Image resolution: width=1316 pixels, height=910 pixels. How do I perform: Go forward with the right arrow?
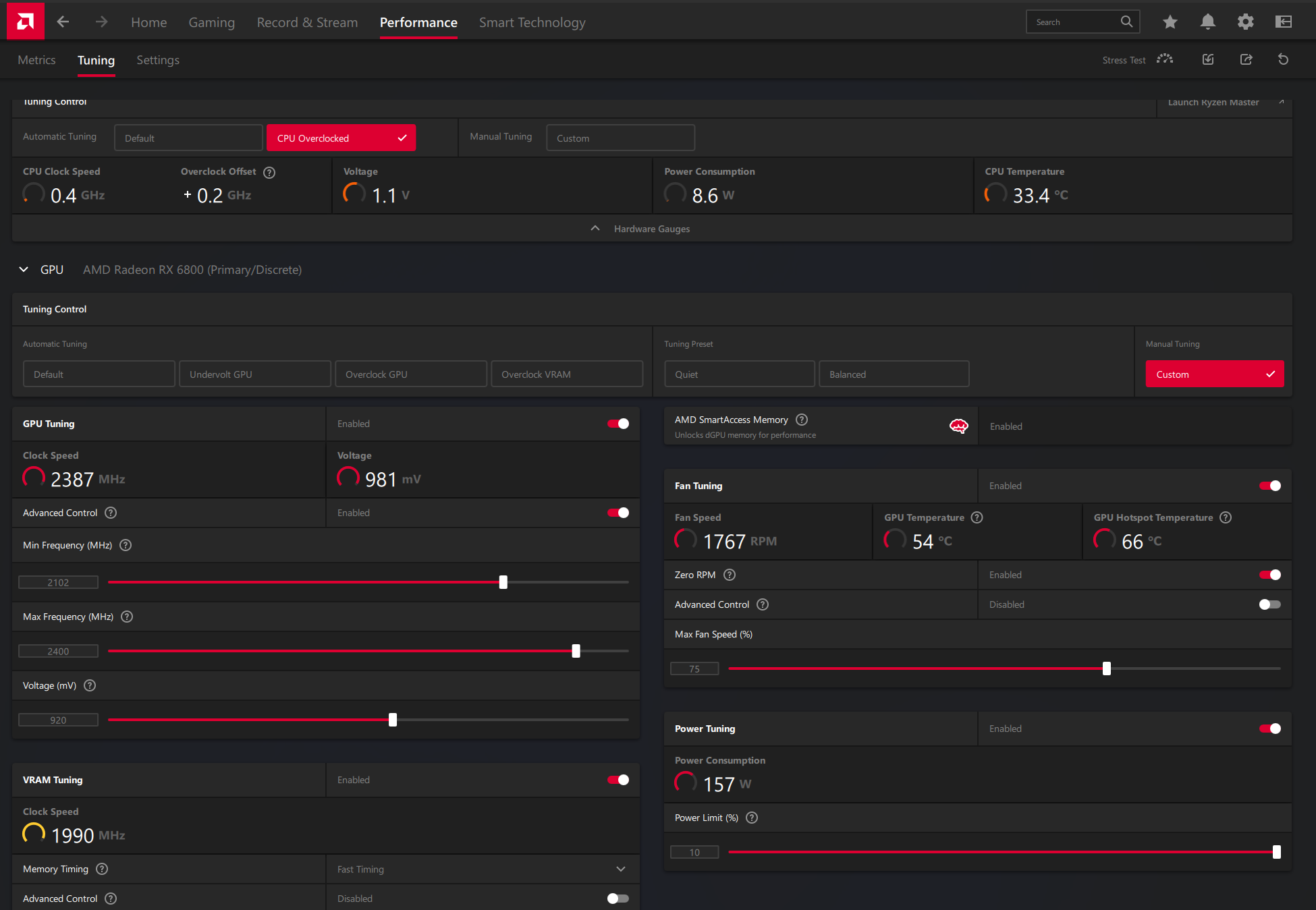point(101,22)
